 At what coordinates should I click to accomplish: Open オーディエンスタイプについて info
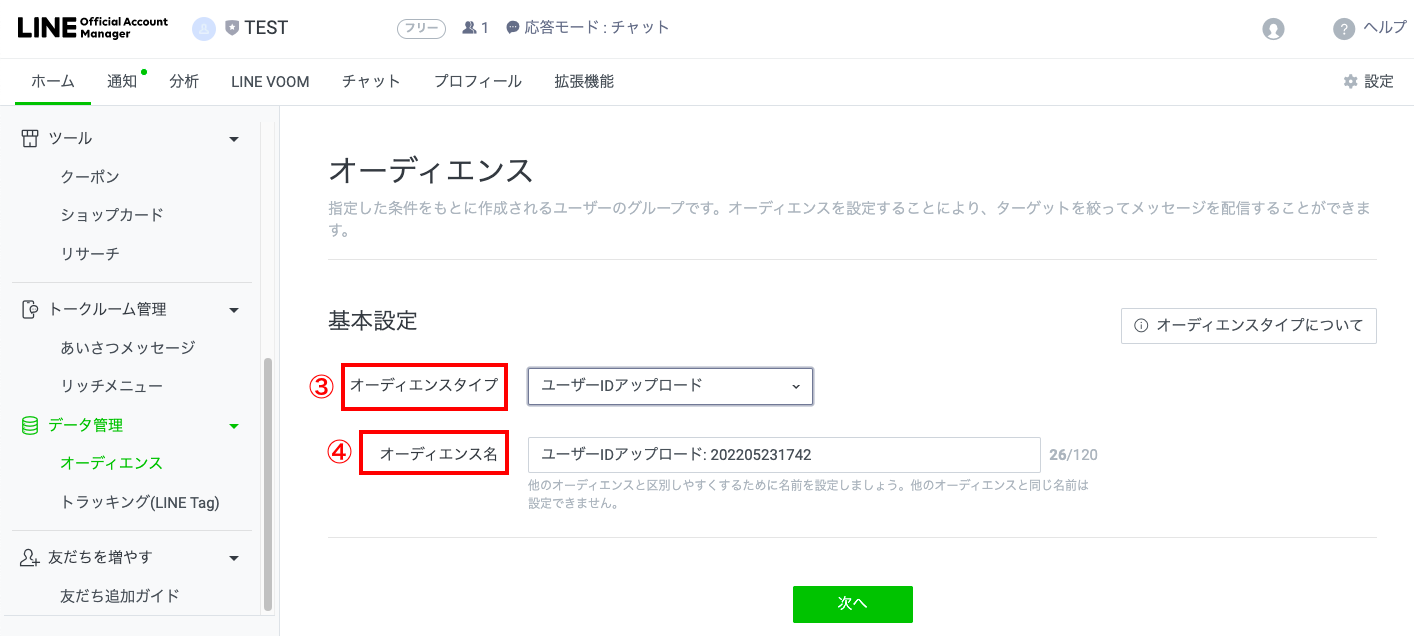tap(1247, 325)
